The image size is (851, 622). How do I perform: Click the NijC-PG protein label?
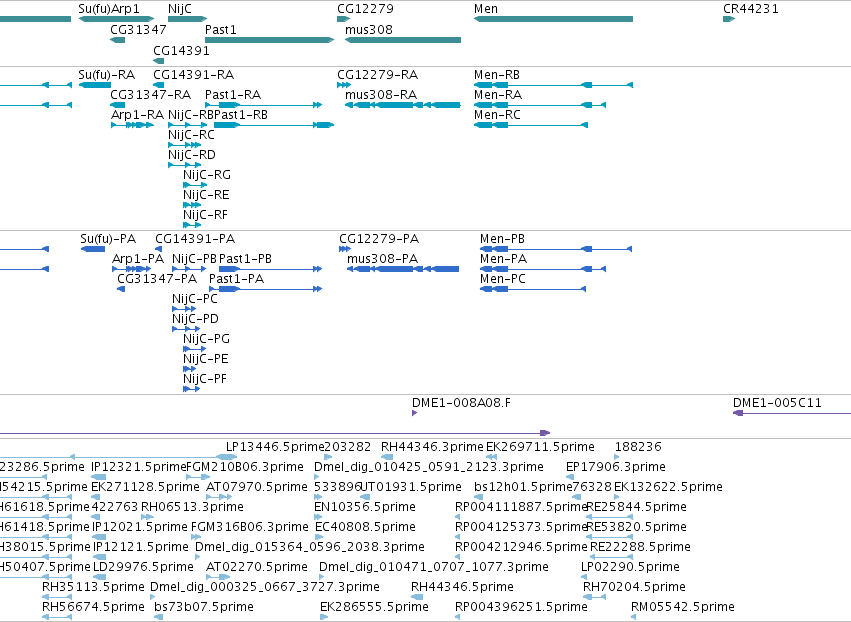click(x=207, y=339)
